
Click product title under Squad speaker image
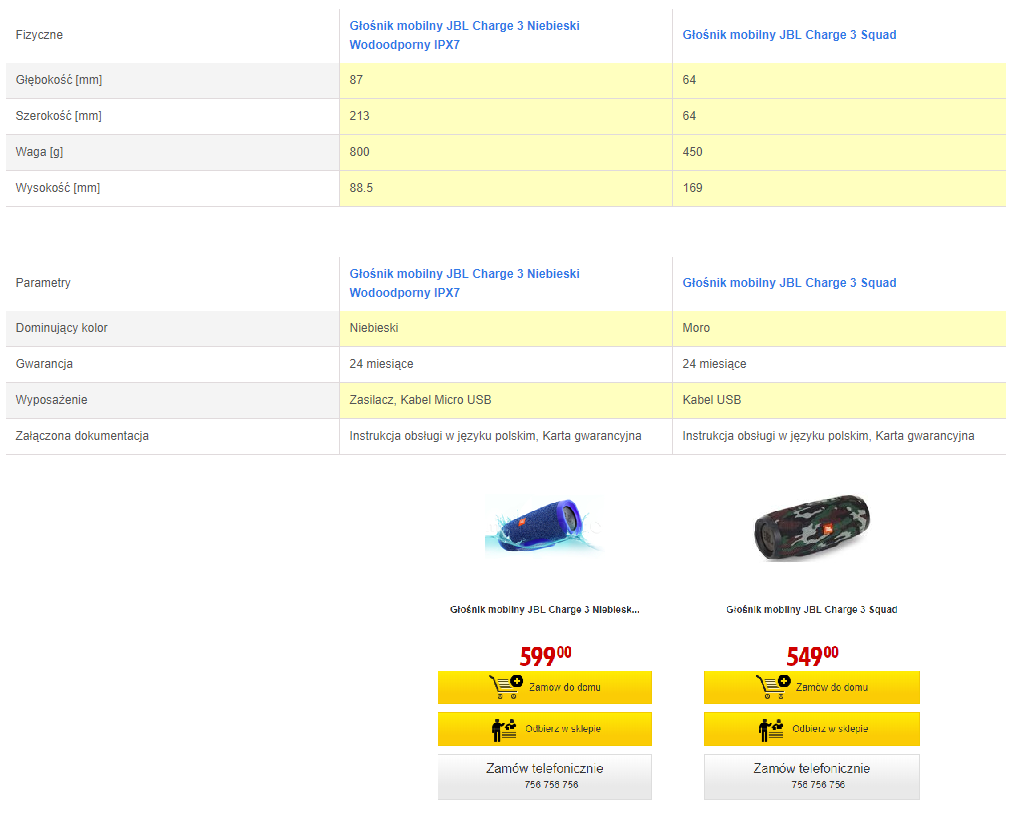tap(811, 609)
